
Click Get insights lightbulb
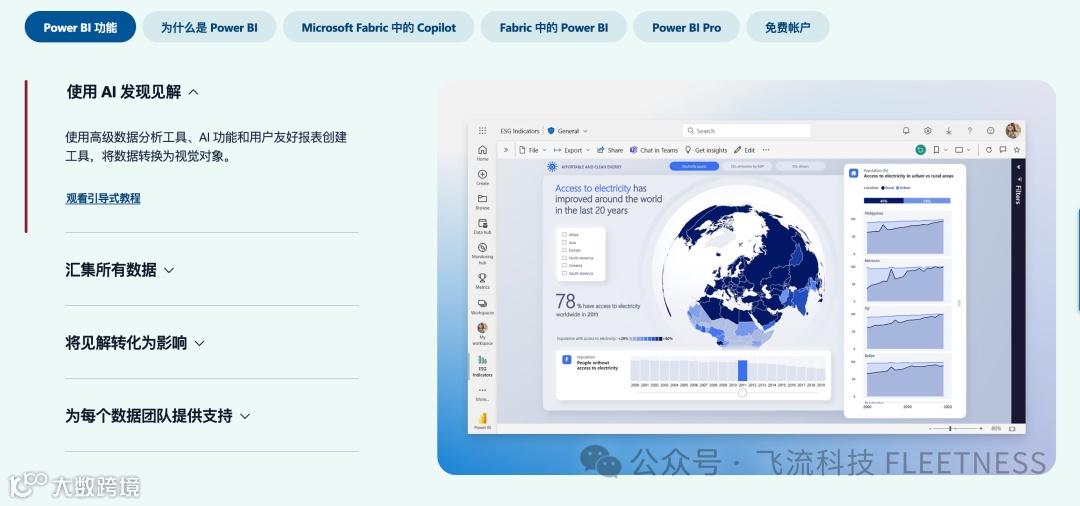tap(706, 150)
